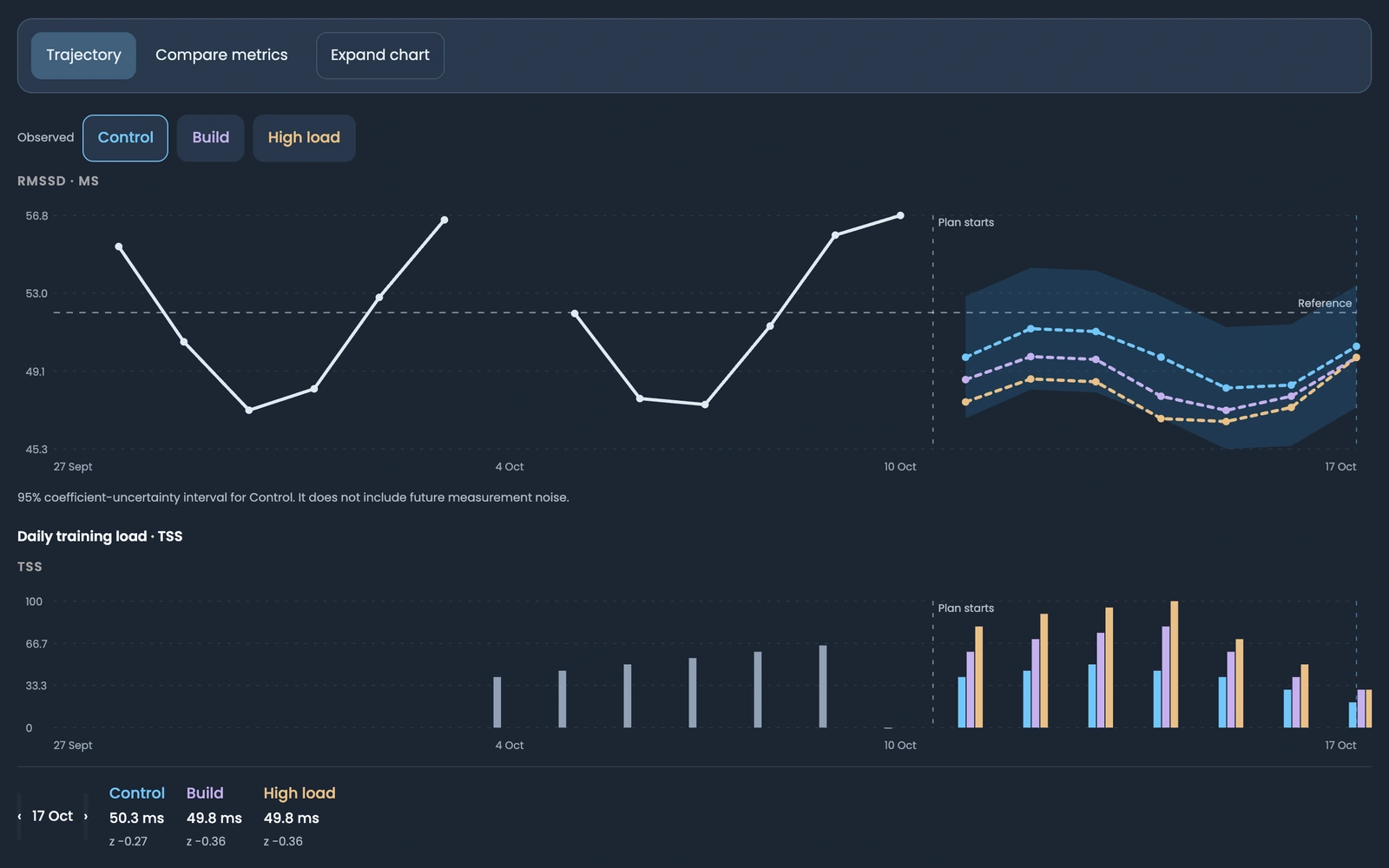
Task: Advance to next day after 17 Oct
Action: click(85, 816)
